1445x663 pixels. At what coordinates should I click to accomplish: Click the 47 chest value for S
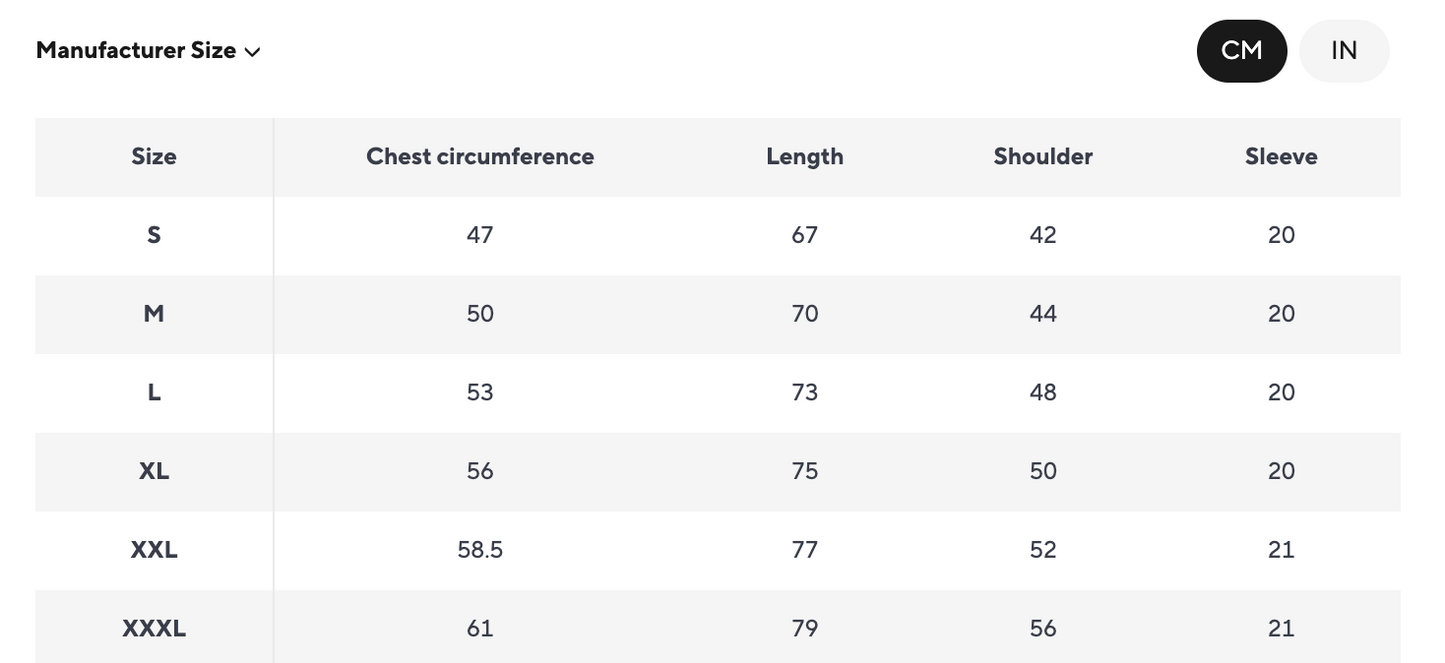point(480,235)
